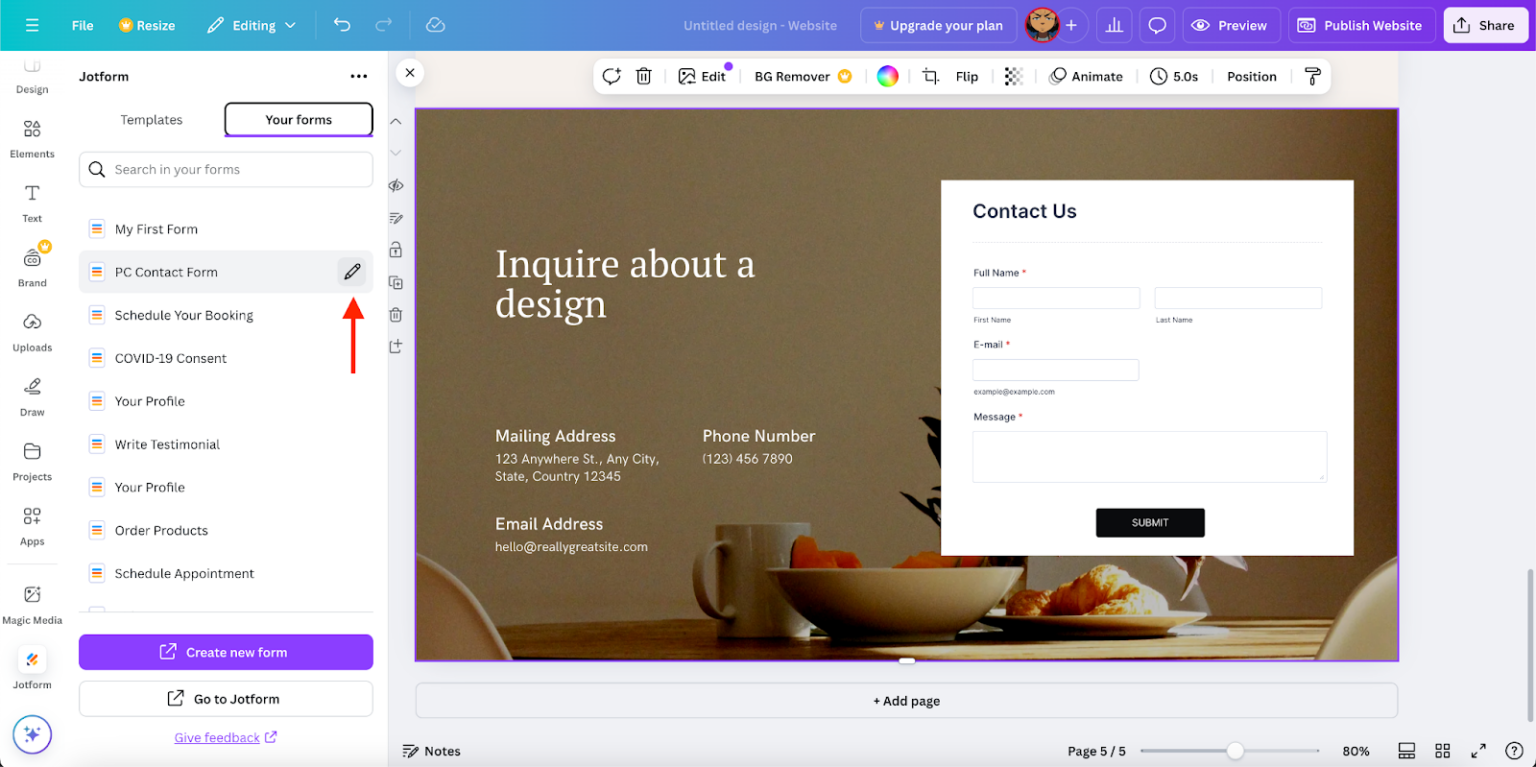Delete the page using the trash icon

click(395, 314)
